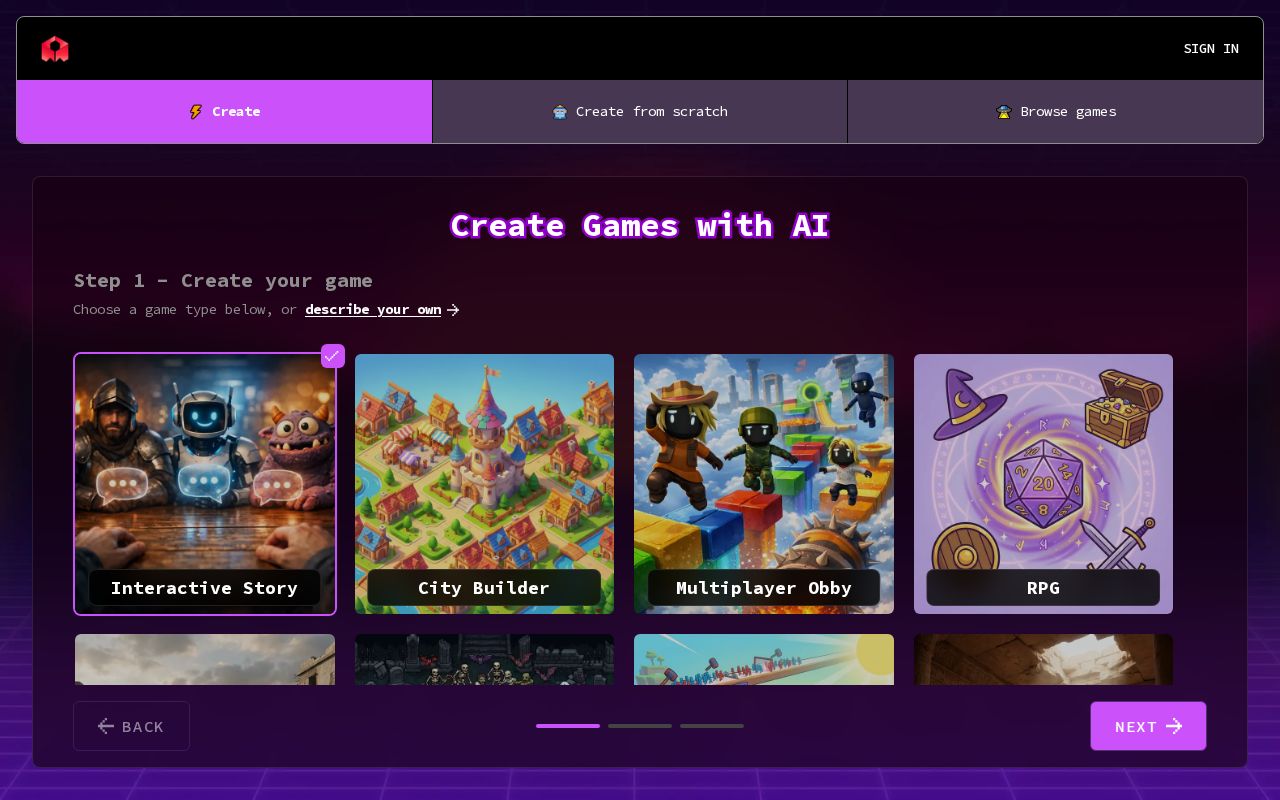Select the City Builder game type
The width and height of the screenshot is (1280, 800).
coord(484,483)
